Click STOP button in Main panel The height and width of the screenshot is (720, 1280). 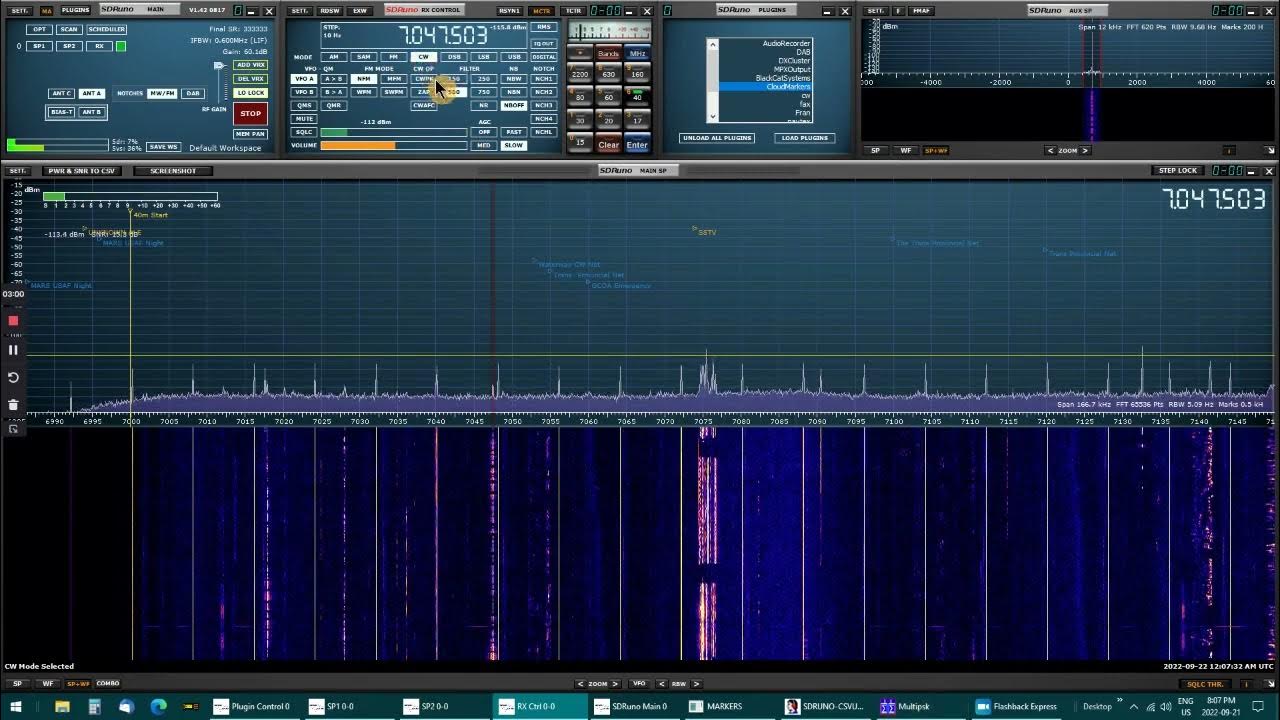point(250,113)
